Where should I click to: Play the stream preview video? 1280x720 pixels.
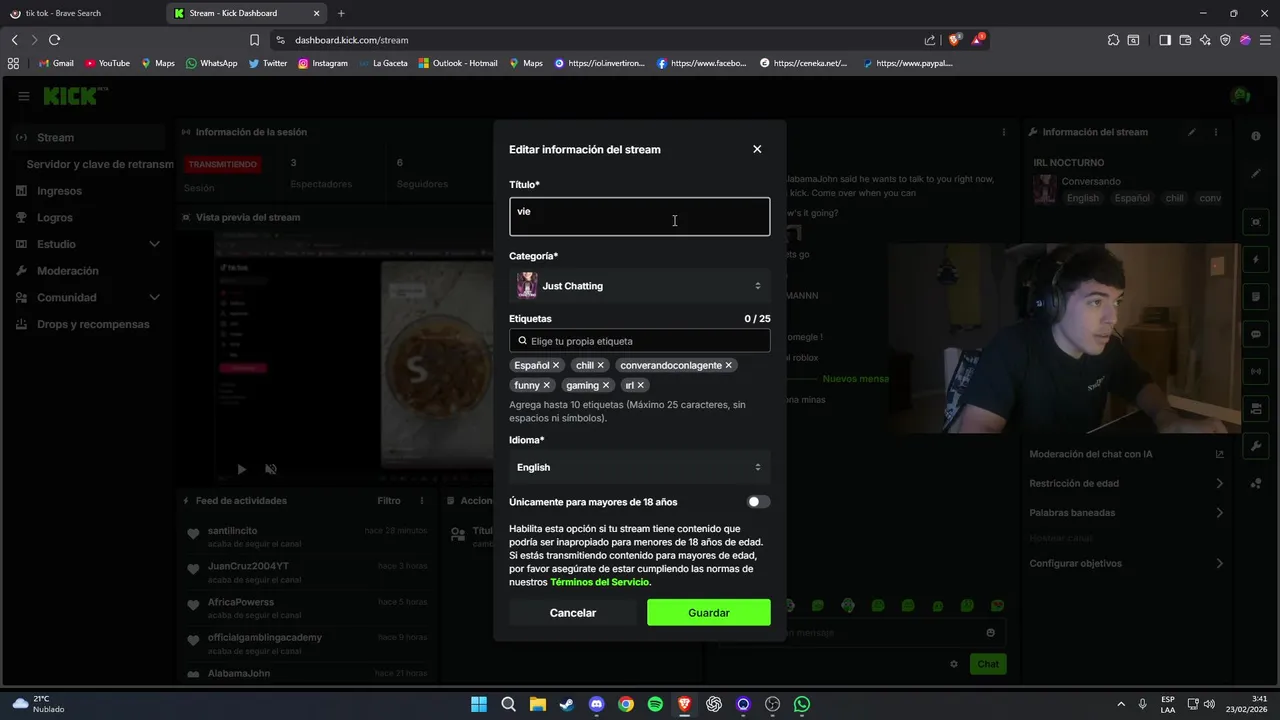pos(241,469)
